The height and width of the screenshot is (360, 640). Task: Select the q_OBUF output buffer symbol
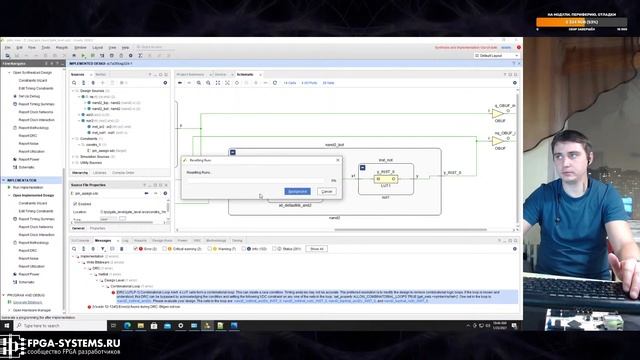pyautogui.click(x=498, y=113)
